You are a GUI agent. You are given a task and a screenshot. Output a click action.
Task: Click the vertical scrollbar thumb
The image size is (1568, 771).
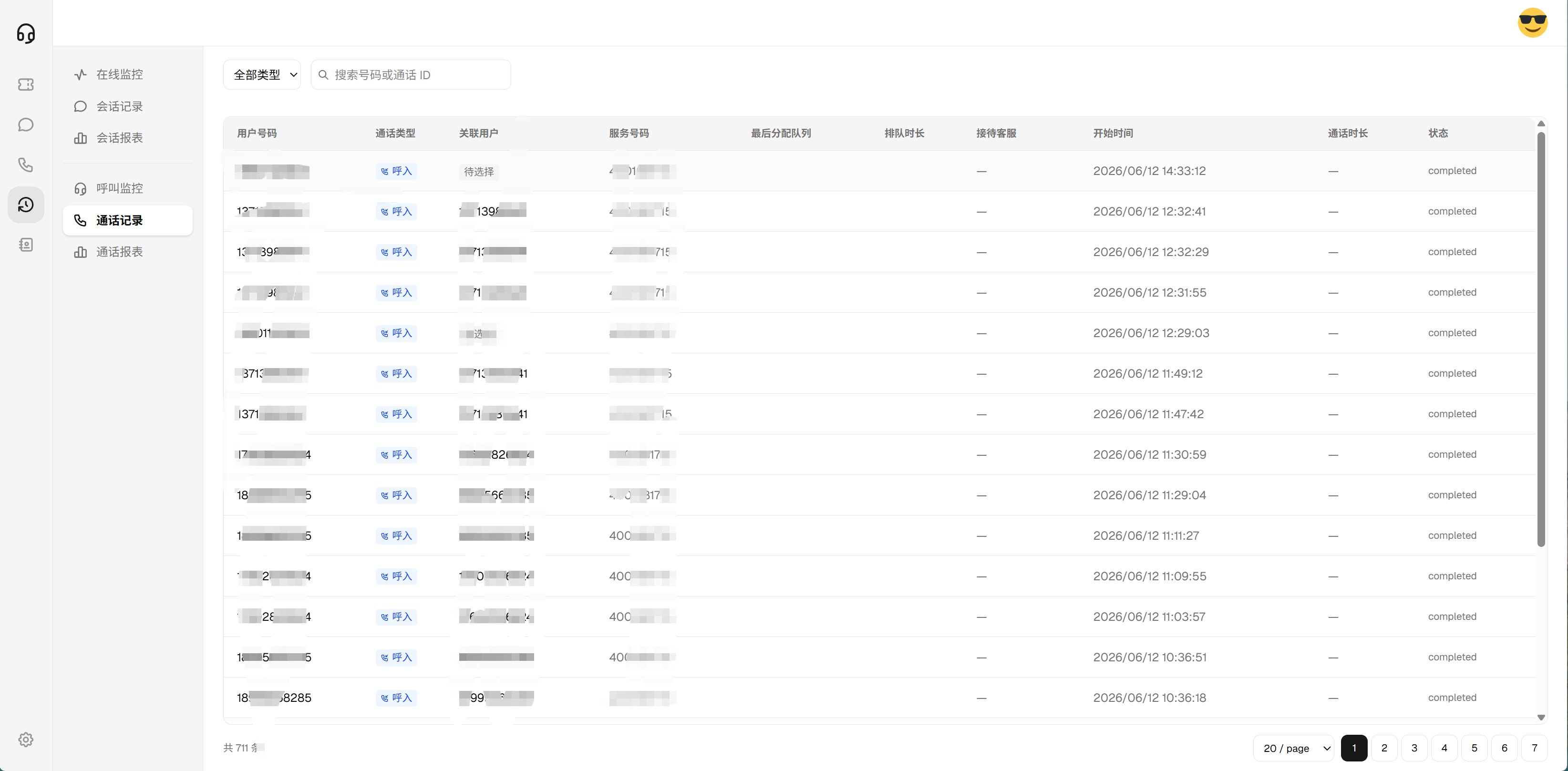coord(1541,339)
